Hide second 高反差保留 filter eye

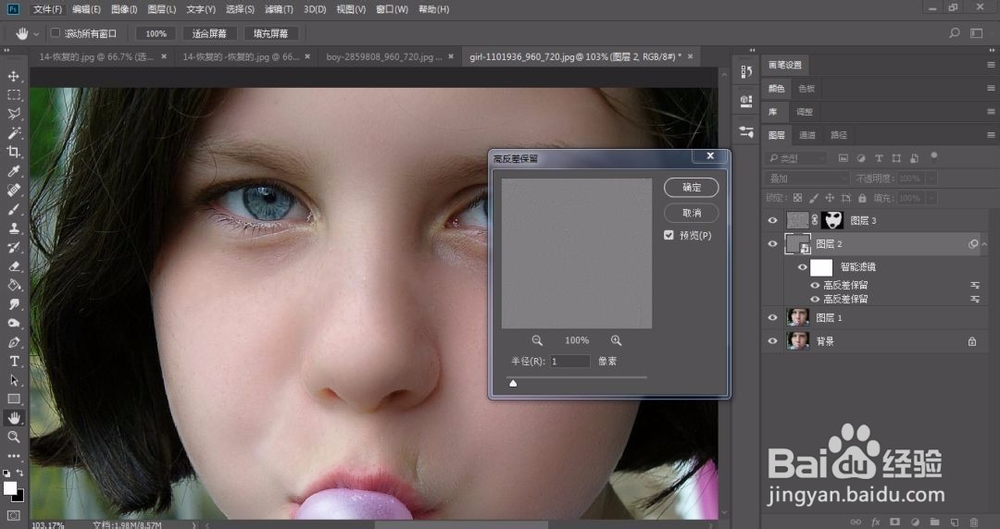(x=815, y=299)
